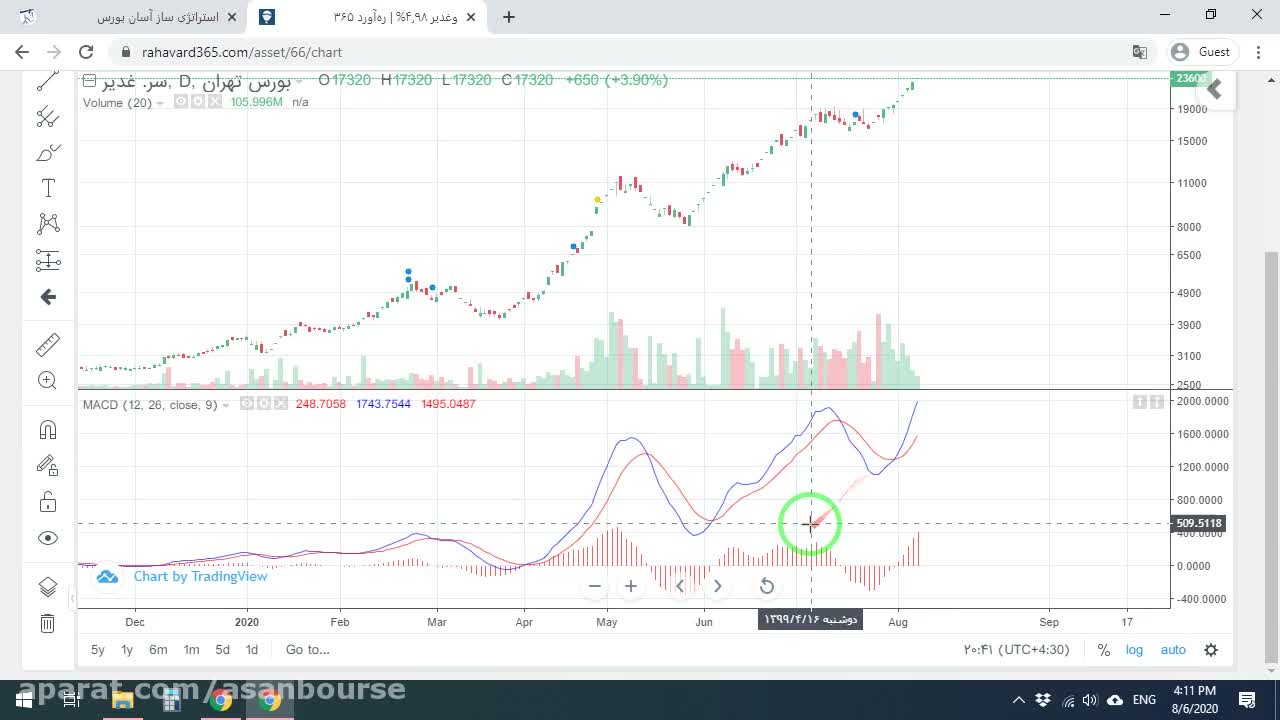
Task: Click the trash icon to remove drawings
Action: point(47,624)
